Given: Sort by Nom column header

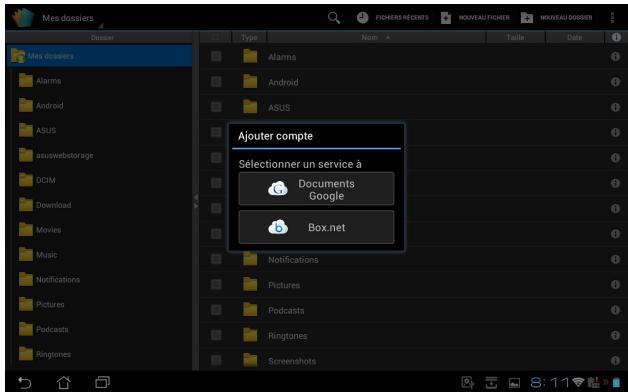Looking at the screenshot, I should tap(376, 37).
